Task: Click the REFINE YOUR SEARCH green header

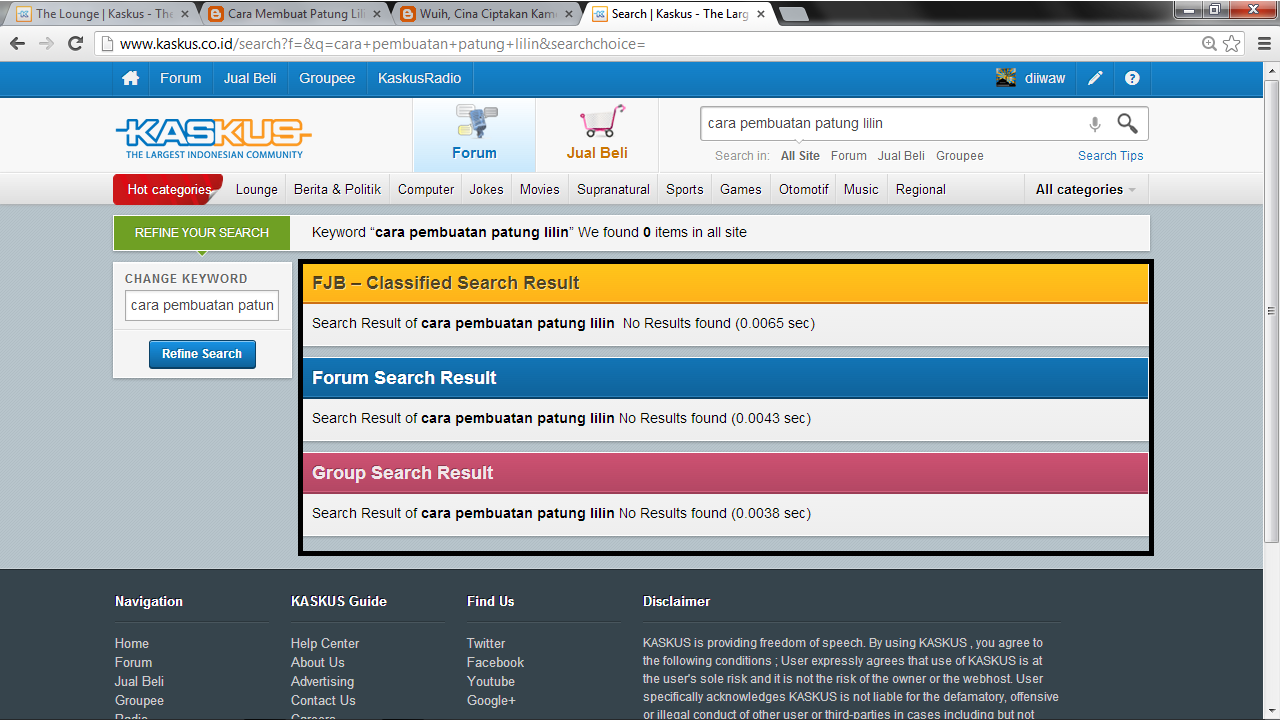Action: pos(202,233)
